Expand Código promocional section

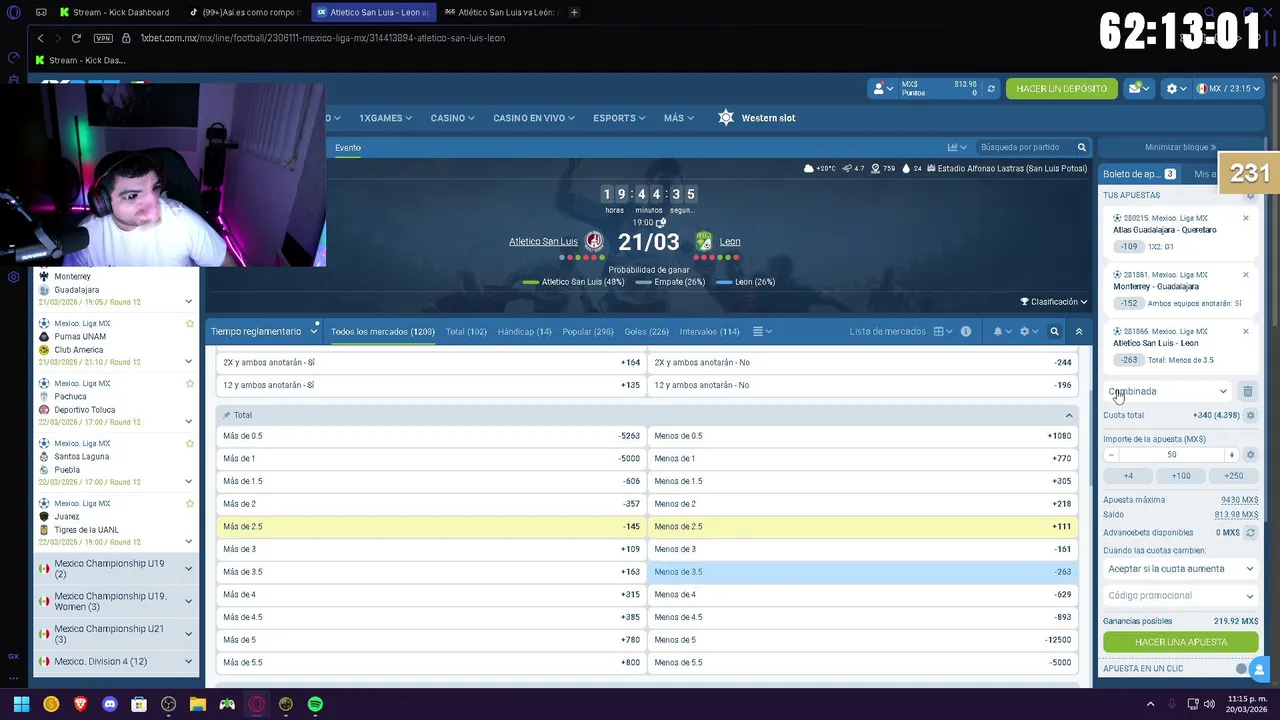click(x=1180, y=595)
